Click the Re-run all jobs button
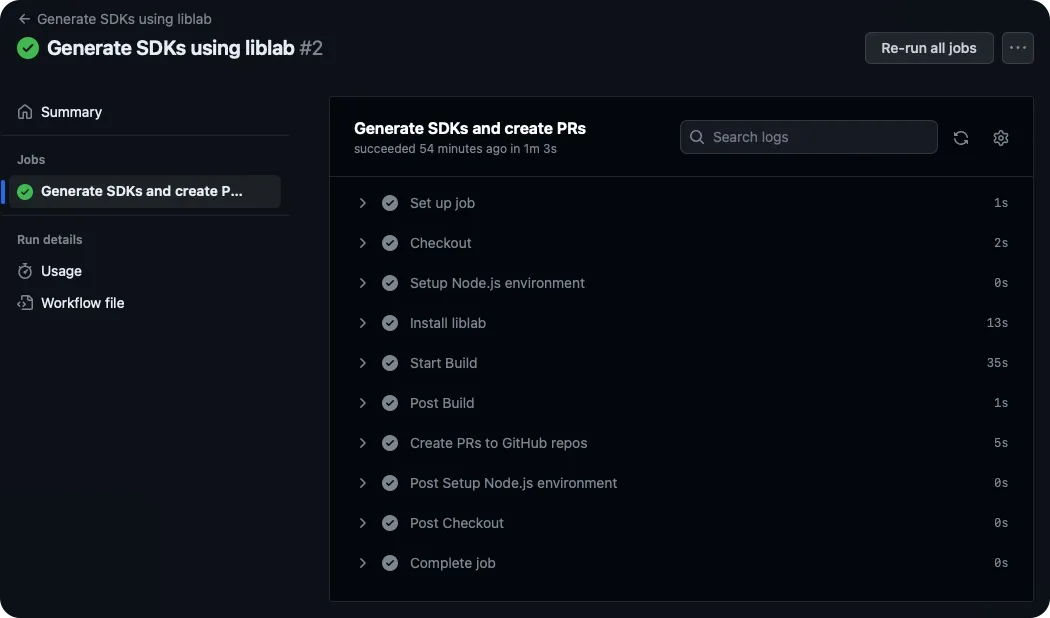1050x618 pixels. pyautogui.click(x=928, y=47)
